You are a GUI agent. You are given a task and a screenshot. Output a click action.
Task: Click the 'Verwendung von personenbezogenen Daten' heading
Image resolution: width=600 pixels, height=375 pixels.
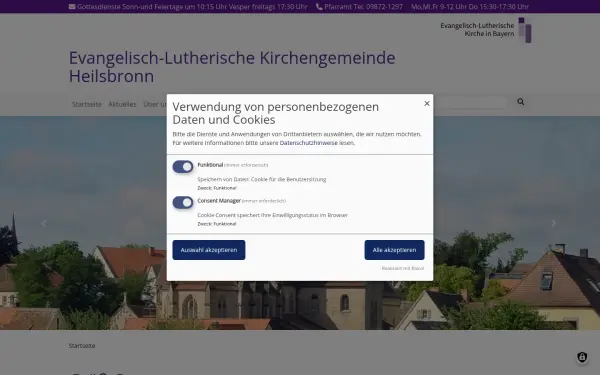coord(276,113)
